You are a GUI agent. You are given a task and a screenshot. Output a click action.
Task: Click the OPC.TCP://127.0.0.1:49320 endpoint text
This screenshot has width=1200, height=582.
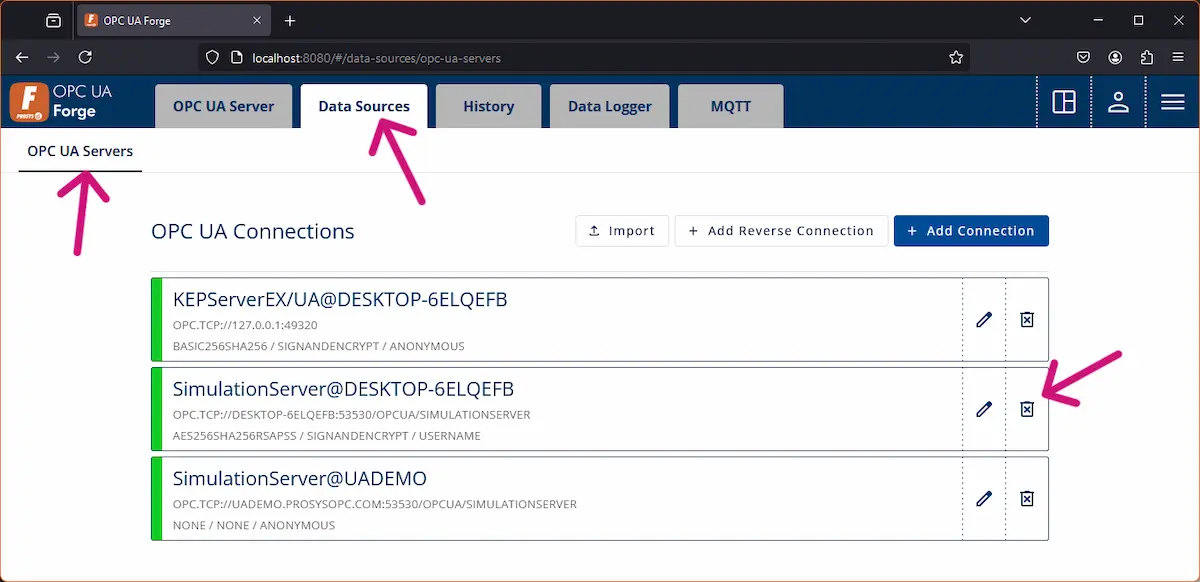tap(245, 325)
